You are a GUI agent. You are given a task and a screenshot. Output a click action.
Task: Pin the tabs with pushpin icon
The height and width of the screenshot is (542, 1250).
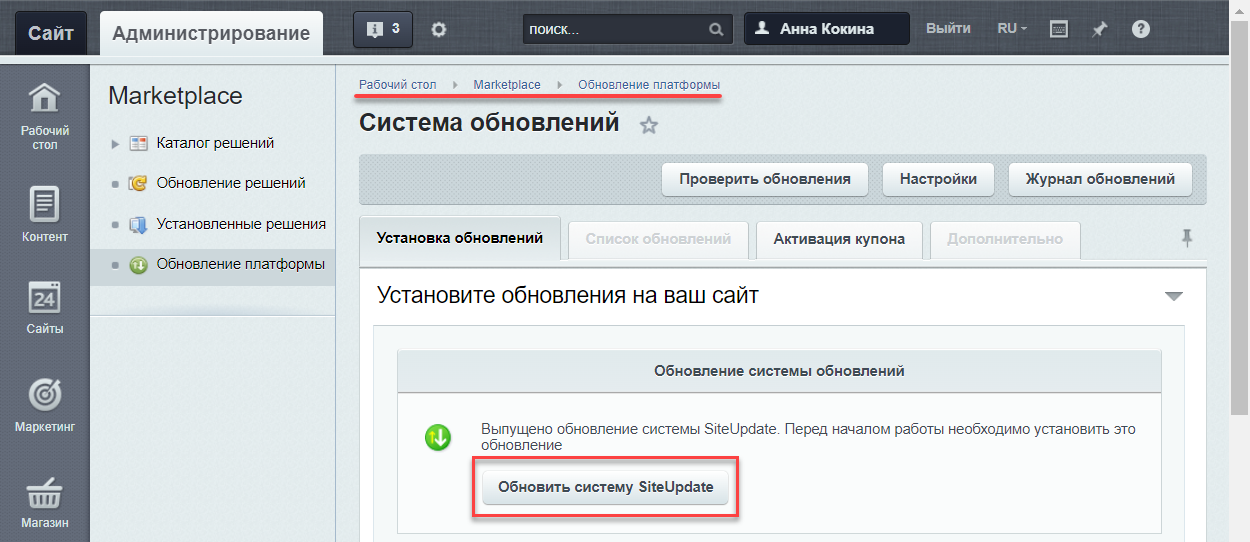[x=1187, y=238]
